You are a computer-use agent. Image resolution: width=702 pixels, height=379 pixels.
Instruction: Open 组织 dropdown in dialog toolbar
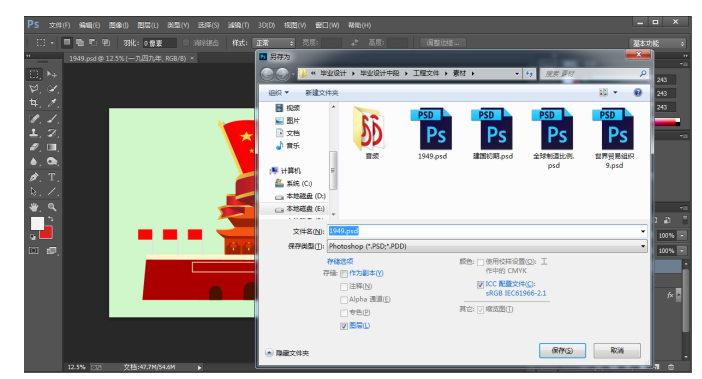coord(278,93)
